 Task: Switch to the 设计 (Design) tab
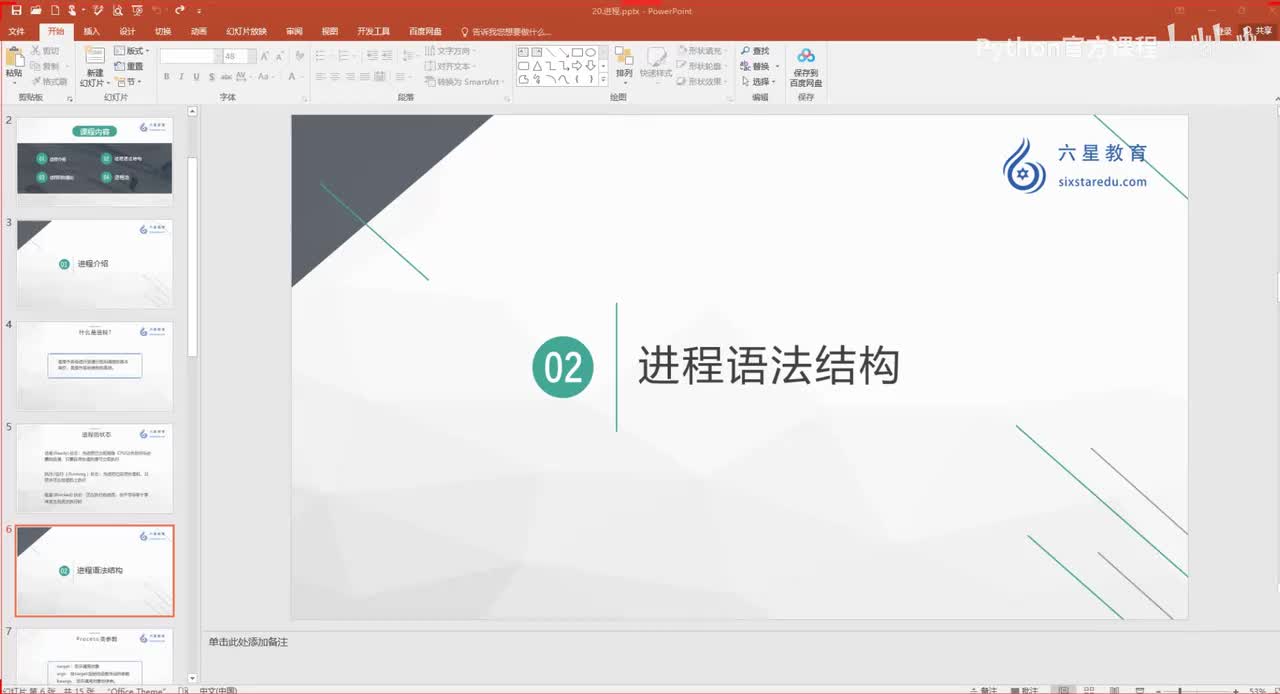(x=127, y=31)
